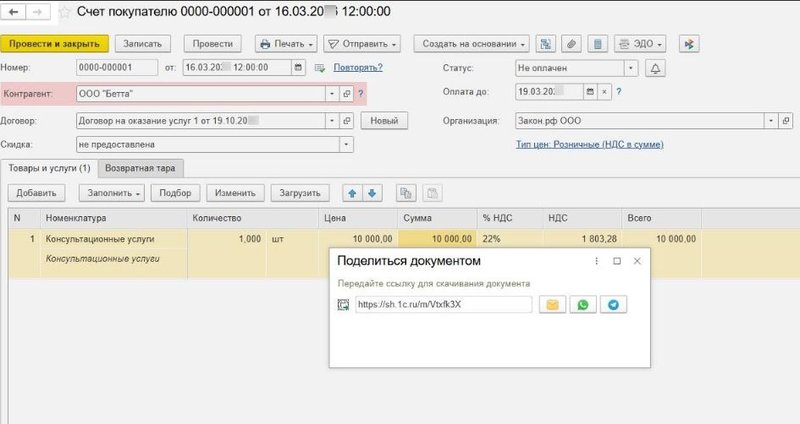The width and height of the screenshot is (800, 424).
Task: Open document structure icon next to Создать на основании
Action: coord(545,44)
